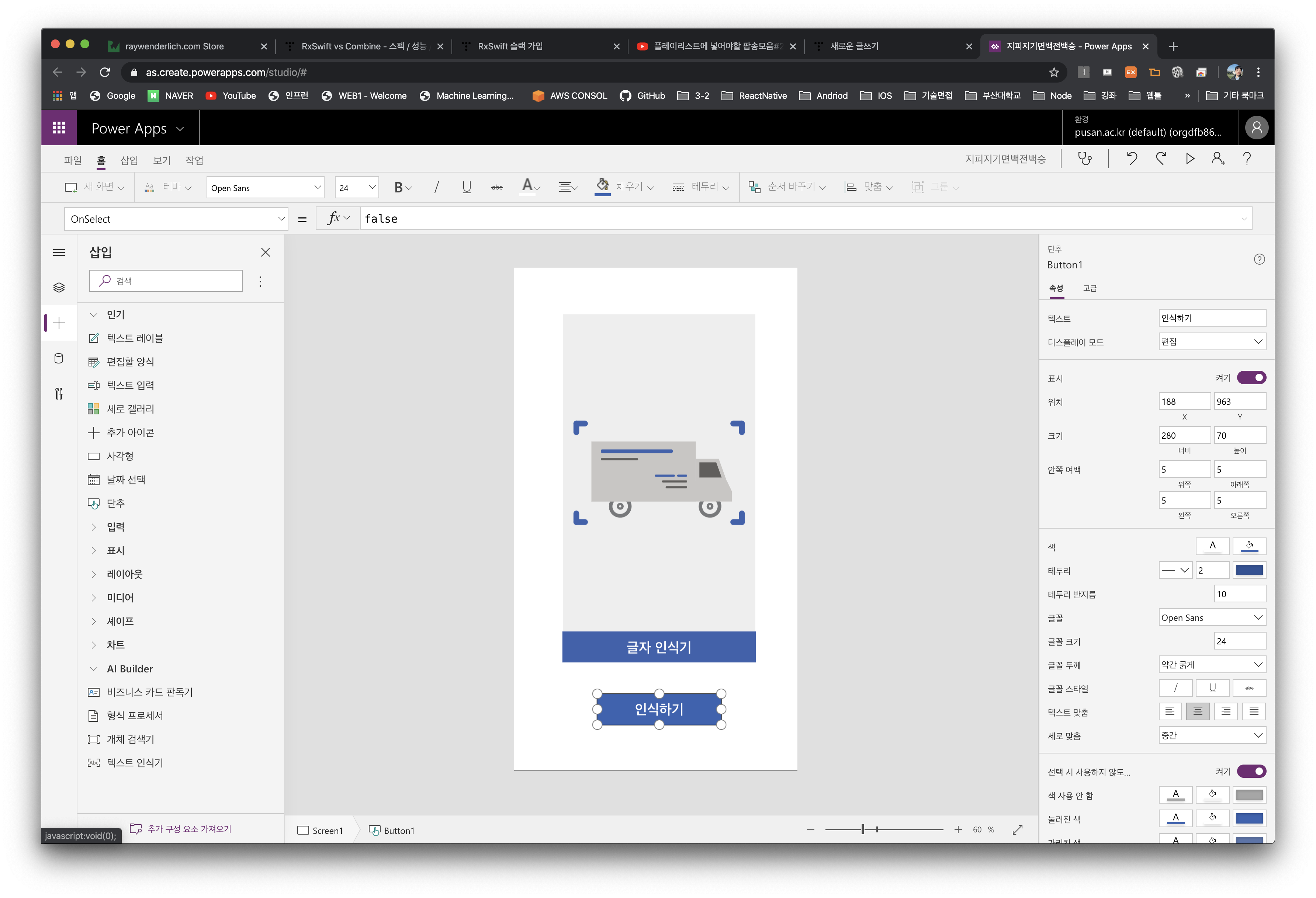Select center text alignment in properties
Viewport: 1316px width, 898px height.
[1198, 711]
